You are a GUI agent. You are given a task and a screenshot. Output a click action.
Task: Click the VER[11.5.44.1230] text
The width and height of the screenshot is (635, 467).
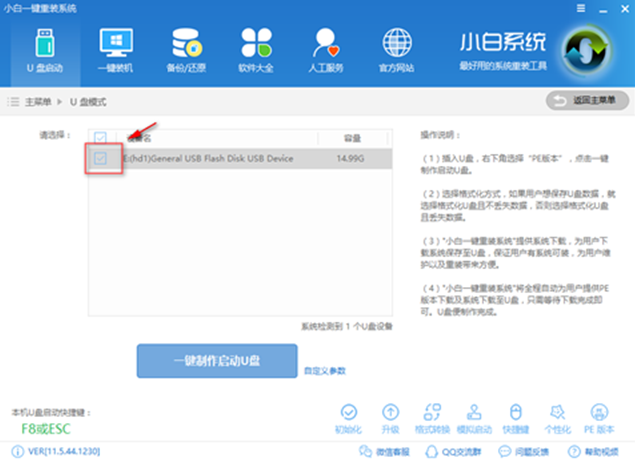click(64, 451)
